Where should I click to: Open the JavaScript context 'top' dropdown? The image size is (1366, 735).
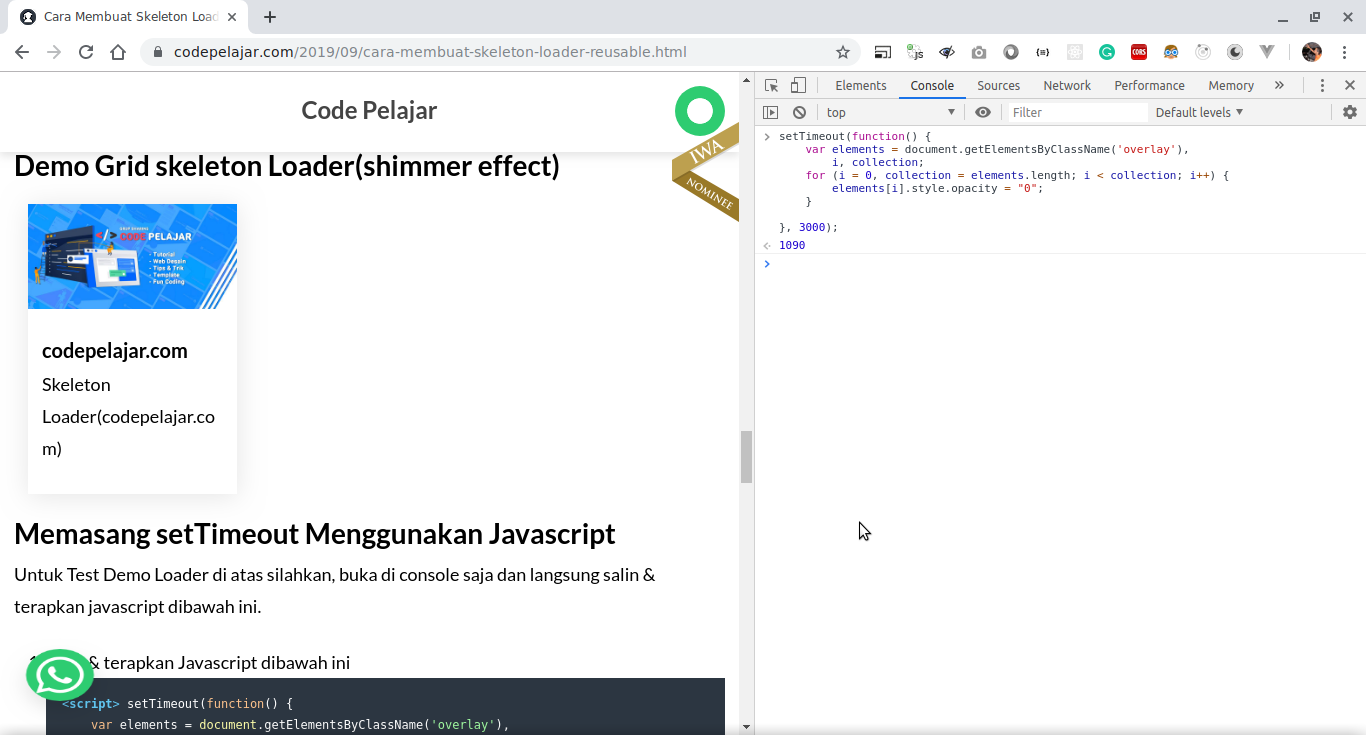[x=890, y=113]
